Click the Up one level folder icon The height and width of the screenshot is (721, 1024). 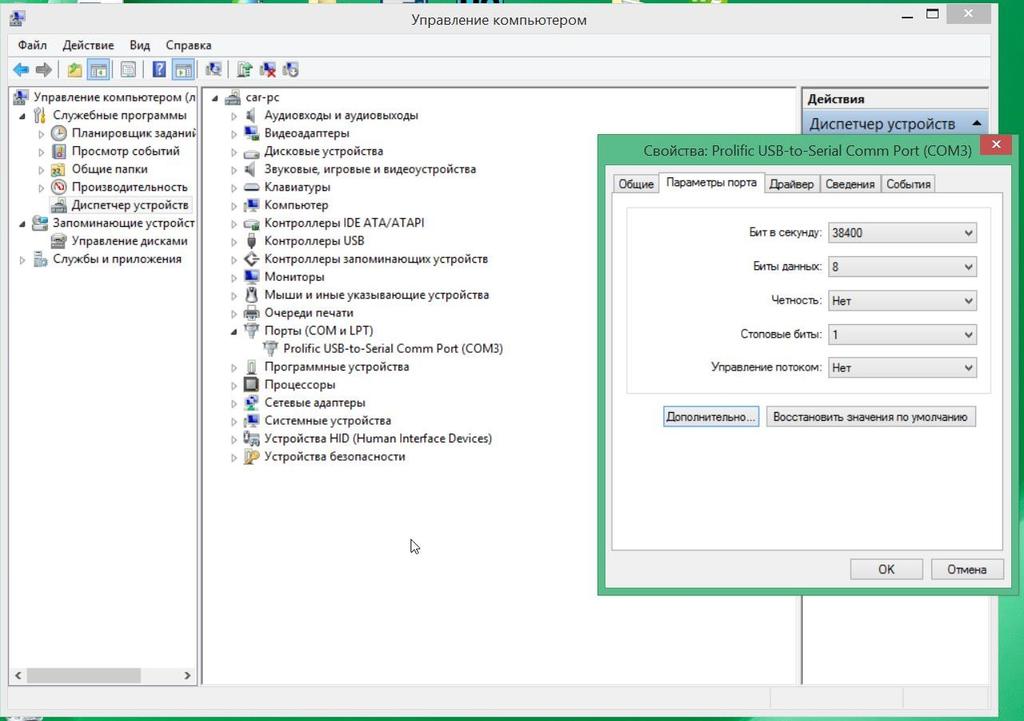[75, 70]
